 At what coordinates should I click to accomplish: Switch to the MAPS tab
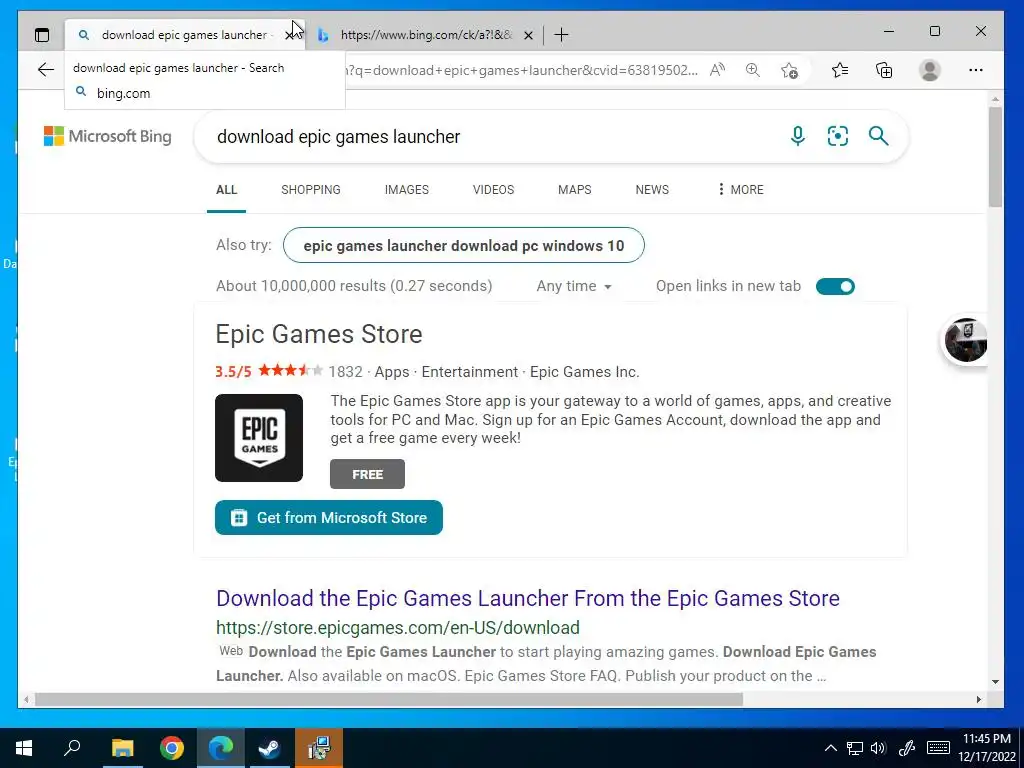575,189
